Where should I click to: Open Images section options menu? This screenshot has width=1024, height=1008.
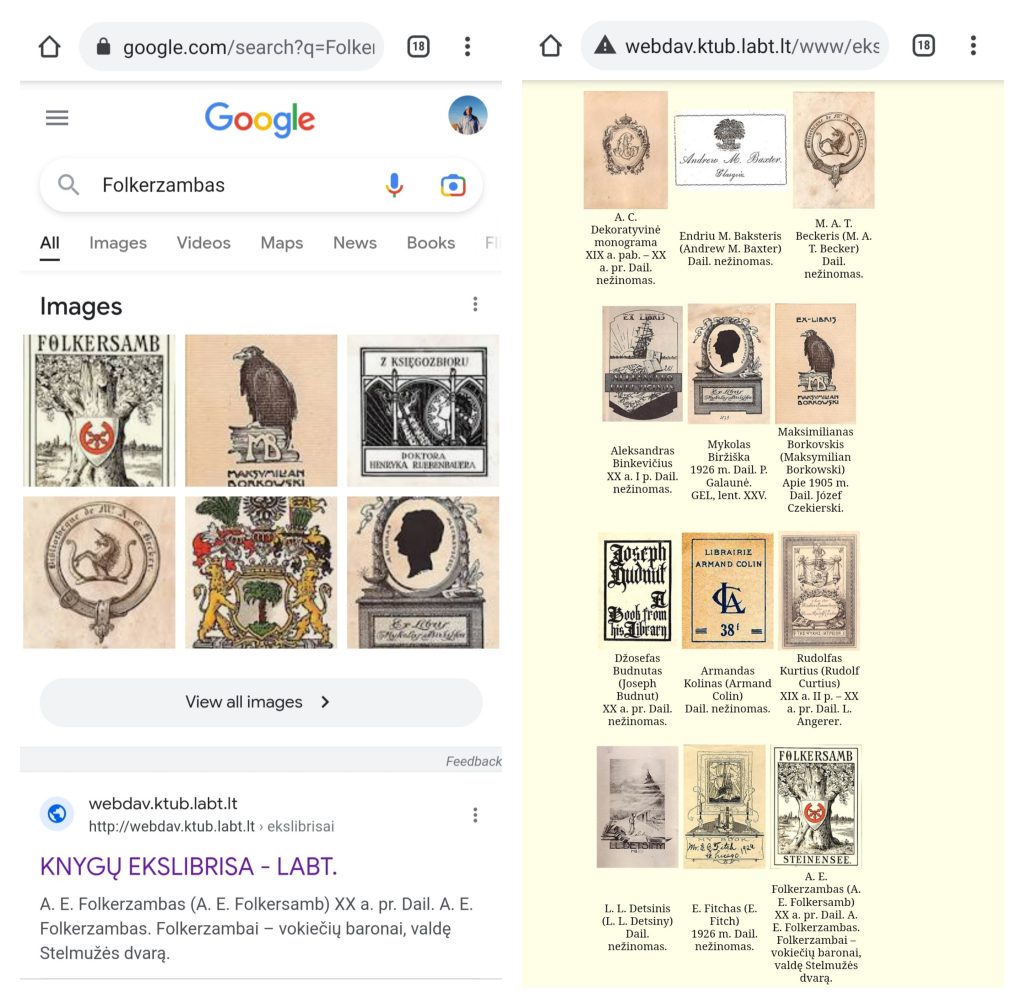tap(475, 304)
